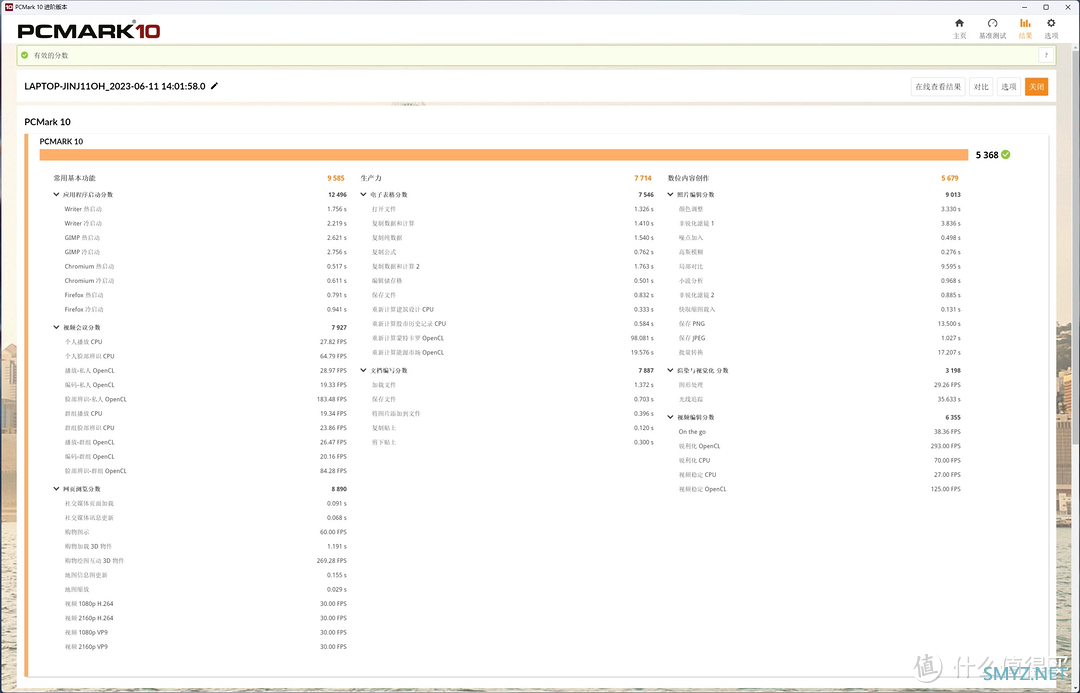1080x693 pixels.
Task: Click the GIMP 热启动 row
Action: (205, 238)
